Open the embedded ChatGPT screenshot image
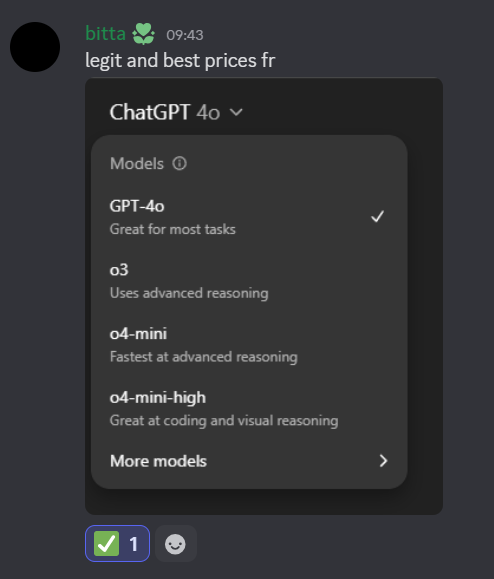This screenshot has width=494, height=579. pos(264,296)
